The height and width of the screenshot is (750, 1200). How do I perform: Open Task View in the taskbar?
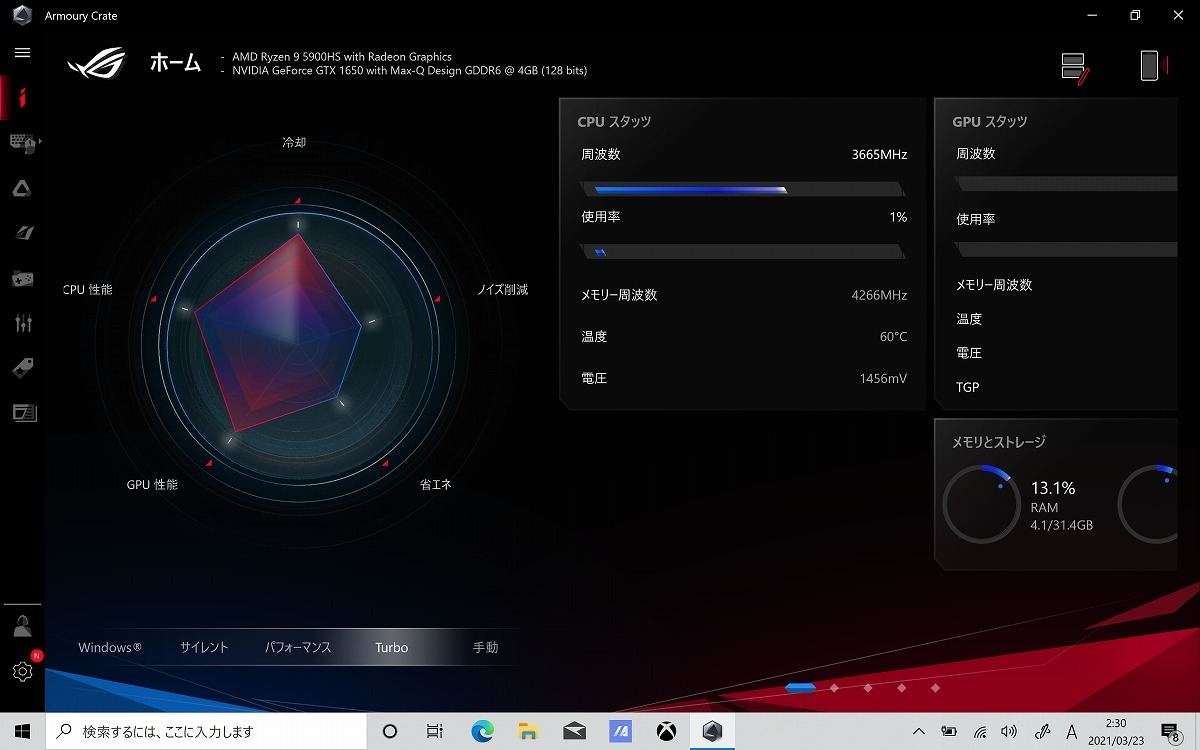435,731
